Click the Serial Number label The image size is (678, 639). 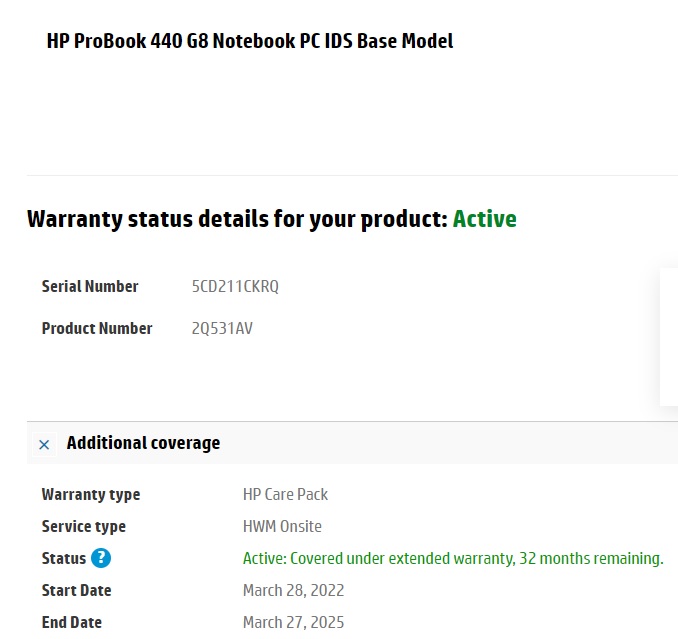pyautogui.click(x=90, y=286)
